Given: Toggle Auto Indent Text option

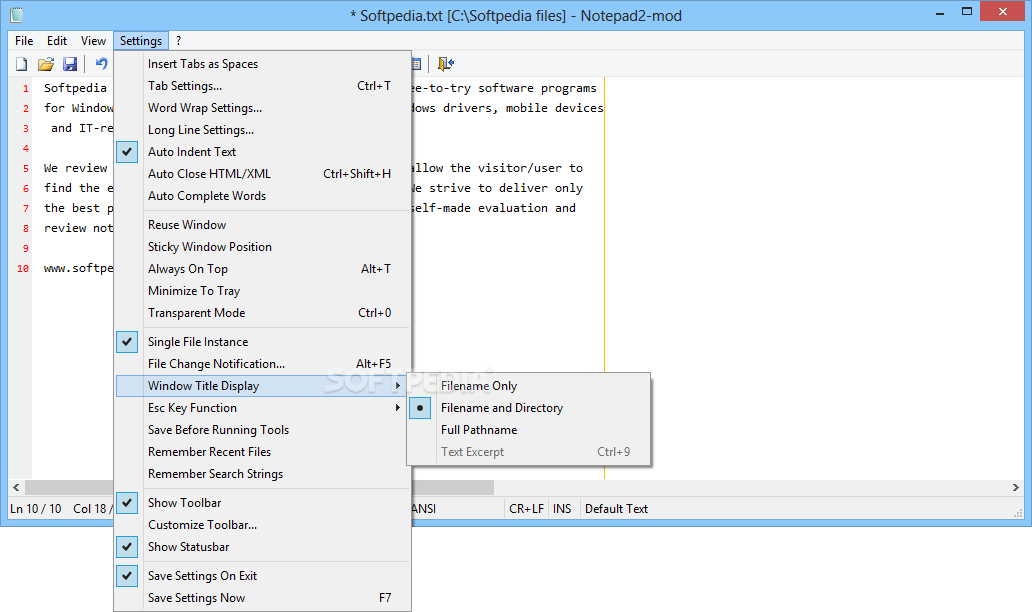Looking at the screenshot, I should (x=263, y=152).
